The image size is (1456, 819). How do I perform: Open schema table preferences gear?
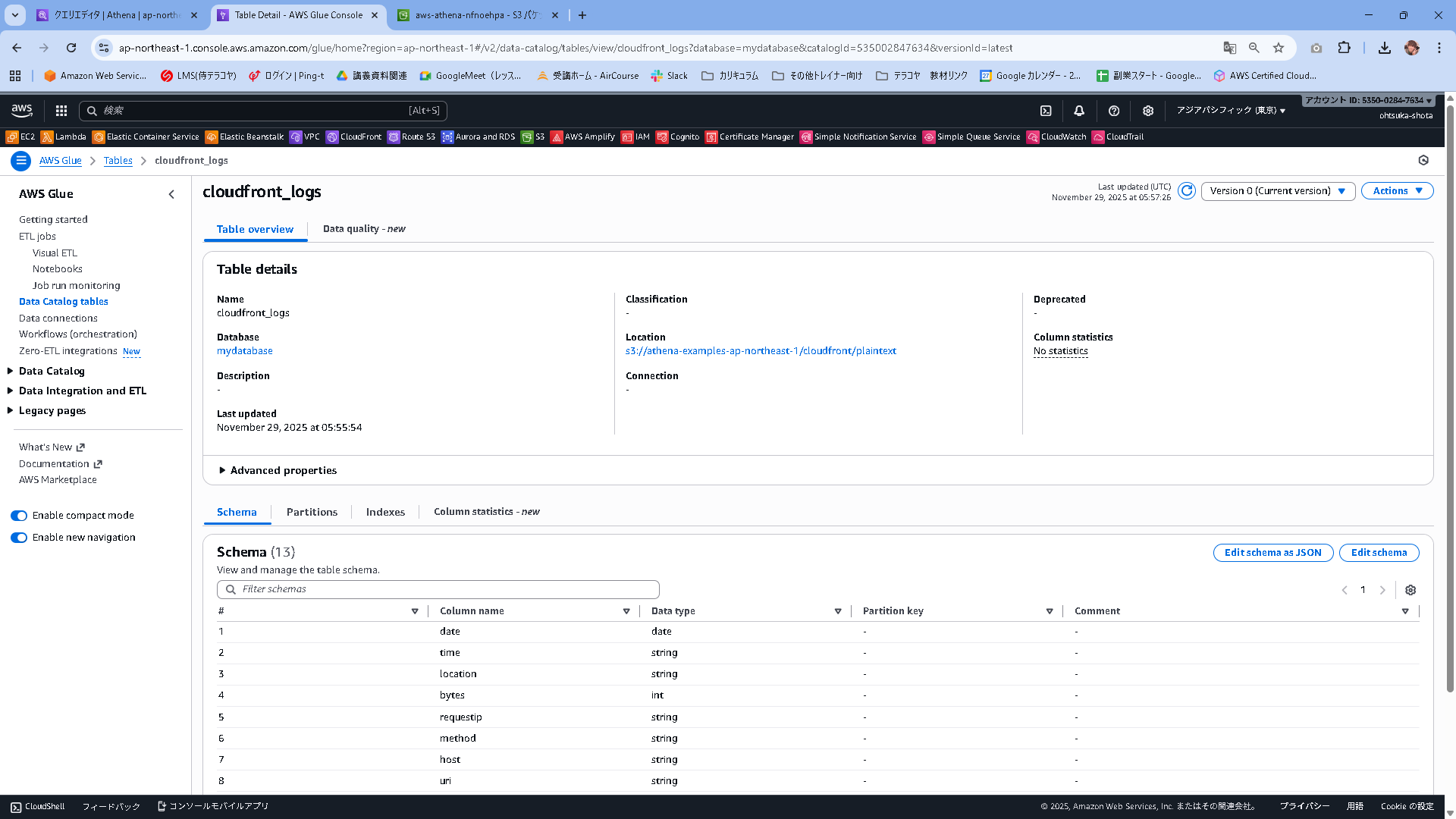tap(1410, 590)
